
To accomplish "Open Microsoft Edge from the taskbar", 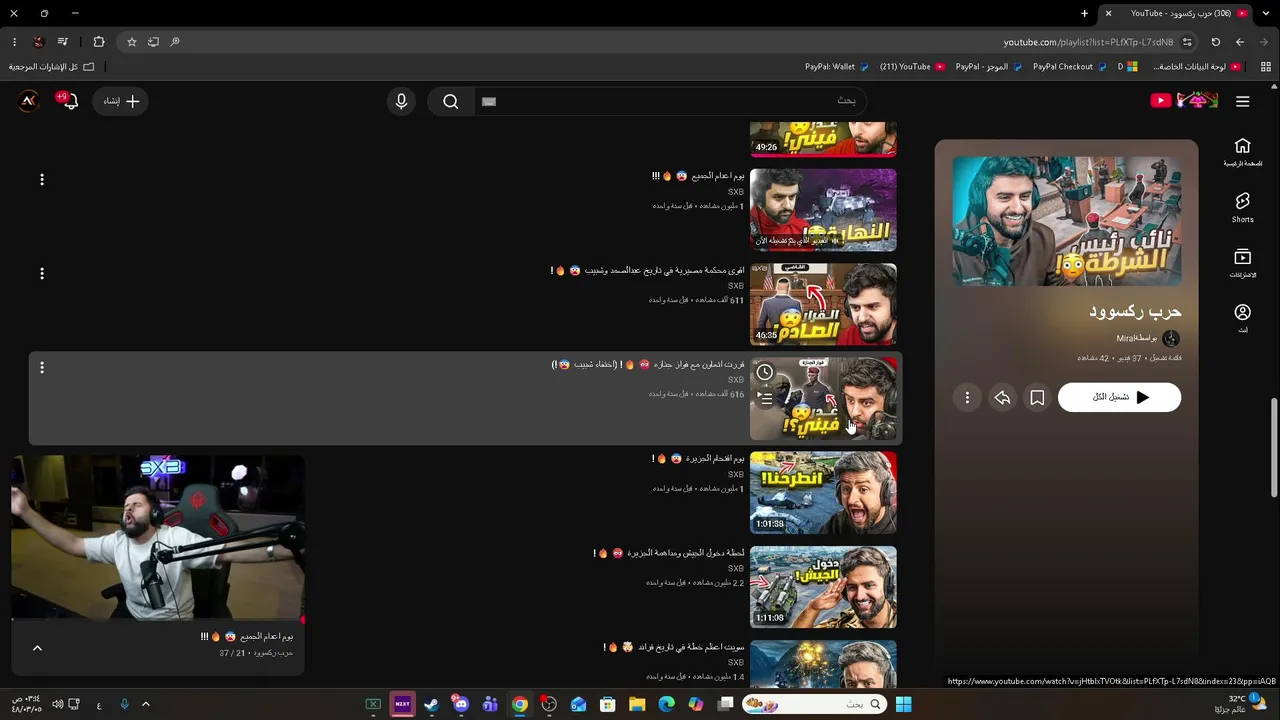I will click(x=666, y=704).
